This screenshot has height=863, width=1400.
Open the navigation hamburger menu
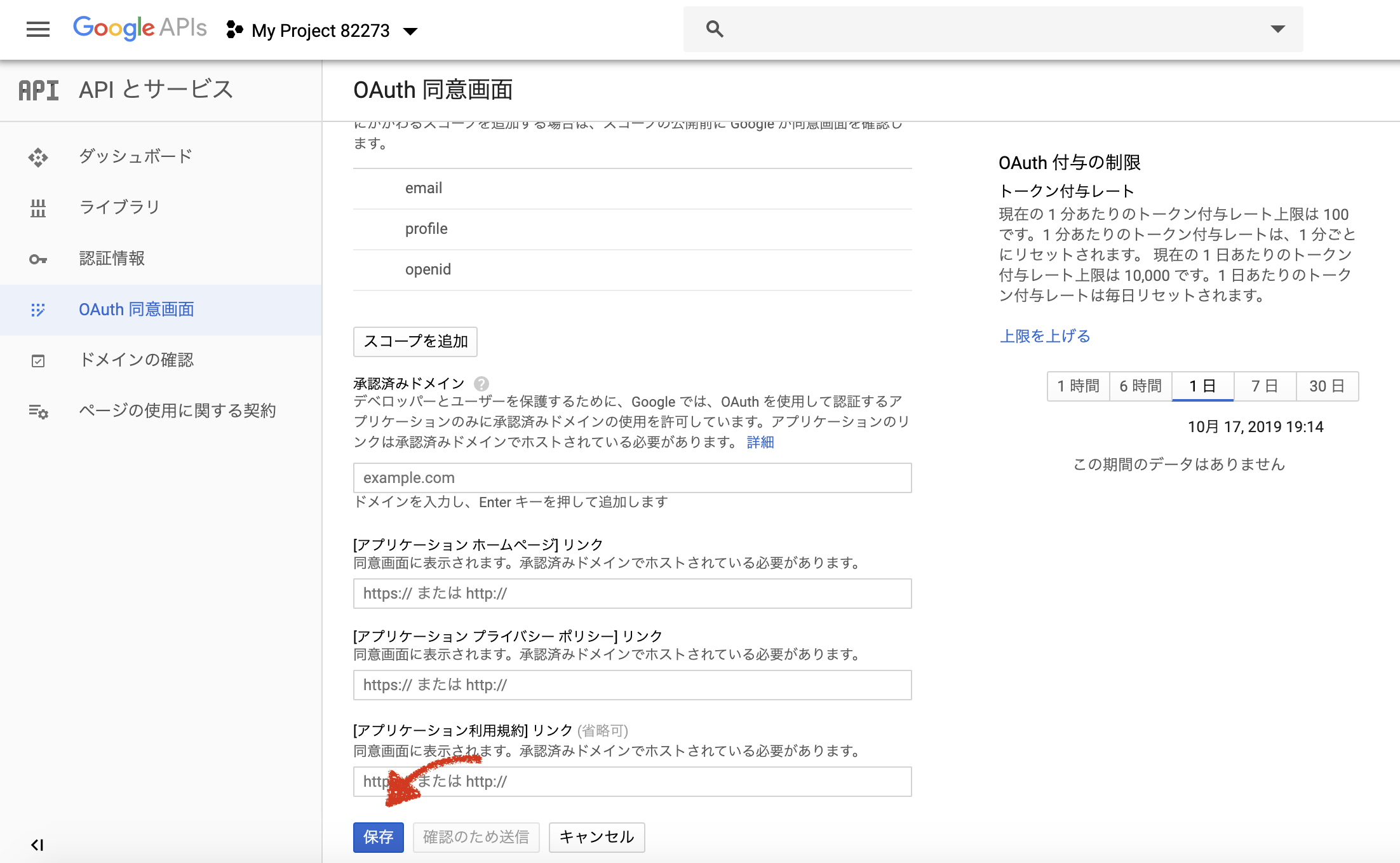[x=37, y=29]
